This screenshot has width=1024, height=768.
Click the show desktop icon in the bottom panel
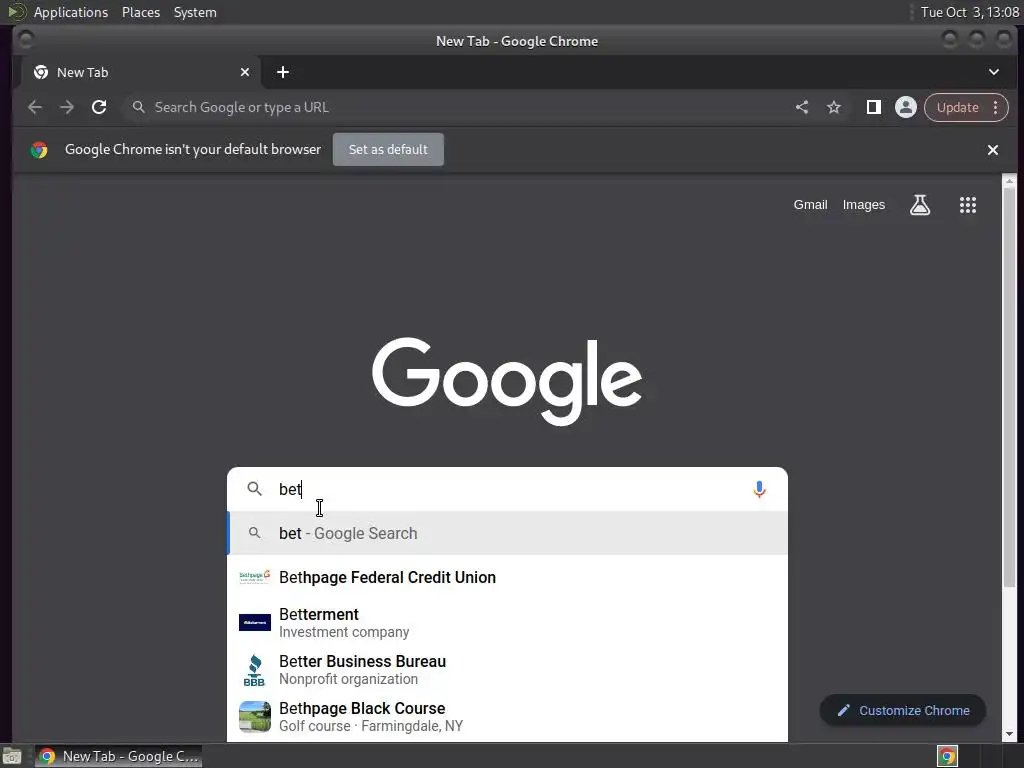point(12,756)
